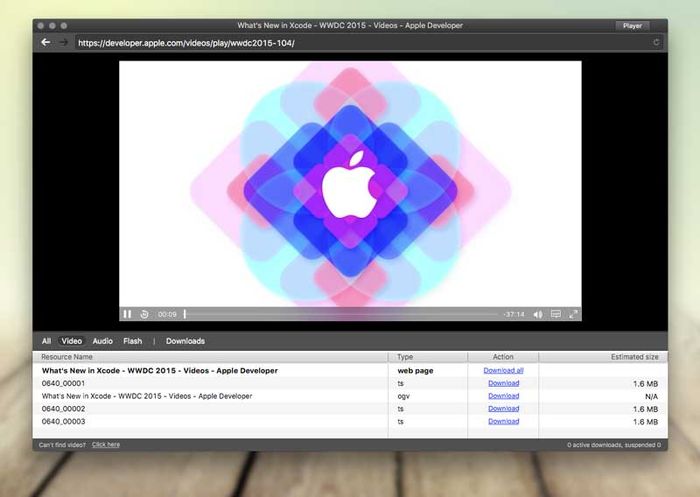
Task: Skip back with the rewind icon
Action: (x=144, y=314)
